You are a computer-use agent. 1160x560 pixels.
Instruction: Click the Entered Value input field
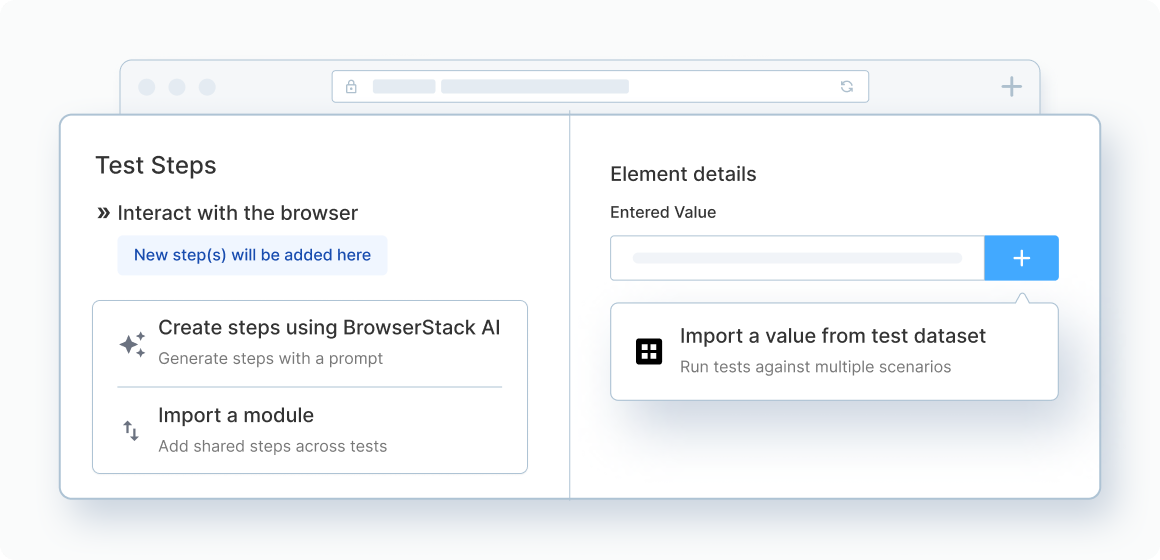click(798, 258)
